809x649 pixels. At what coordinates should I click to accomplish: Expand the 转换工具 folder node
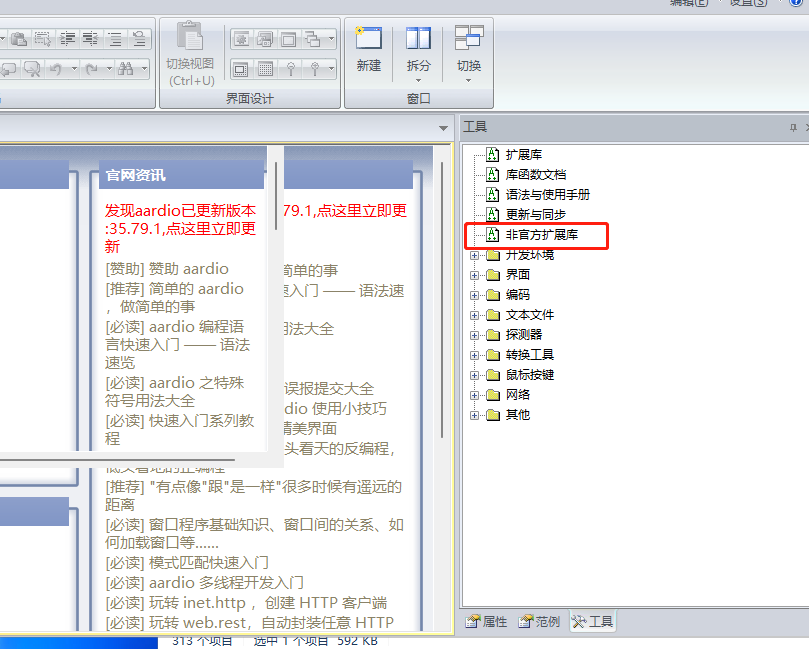tap(474, 355)
